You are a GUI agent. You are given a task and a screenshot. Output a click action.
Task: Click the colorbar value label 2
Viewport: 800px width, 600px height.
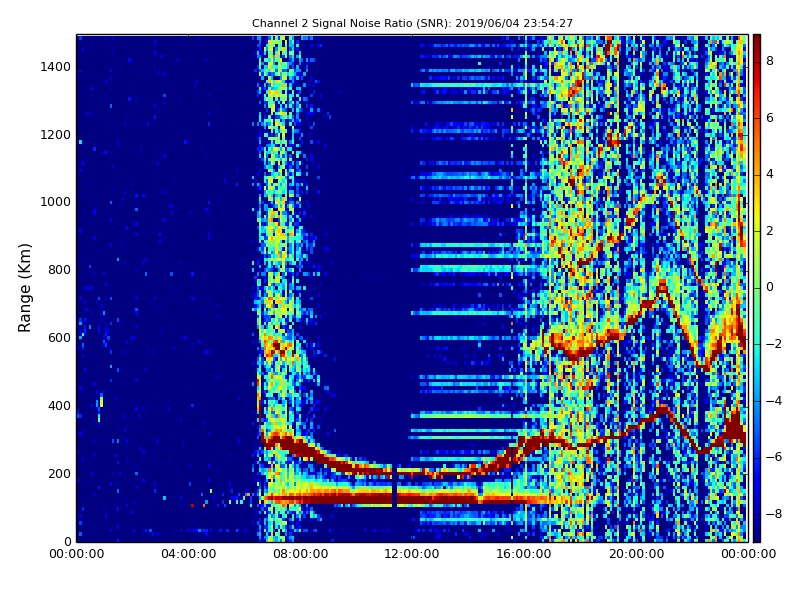coord(770,231)
